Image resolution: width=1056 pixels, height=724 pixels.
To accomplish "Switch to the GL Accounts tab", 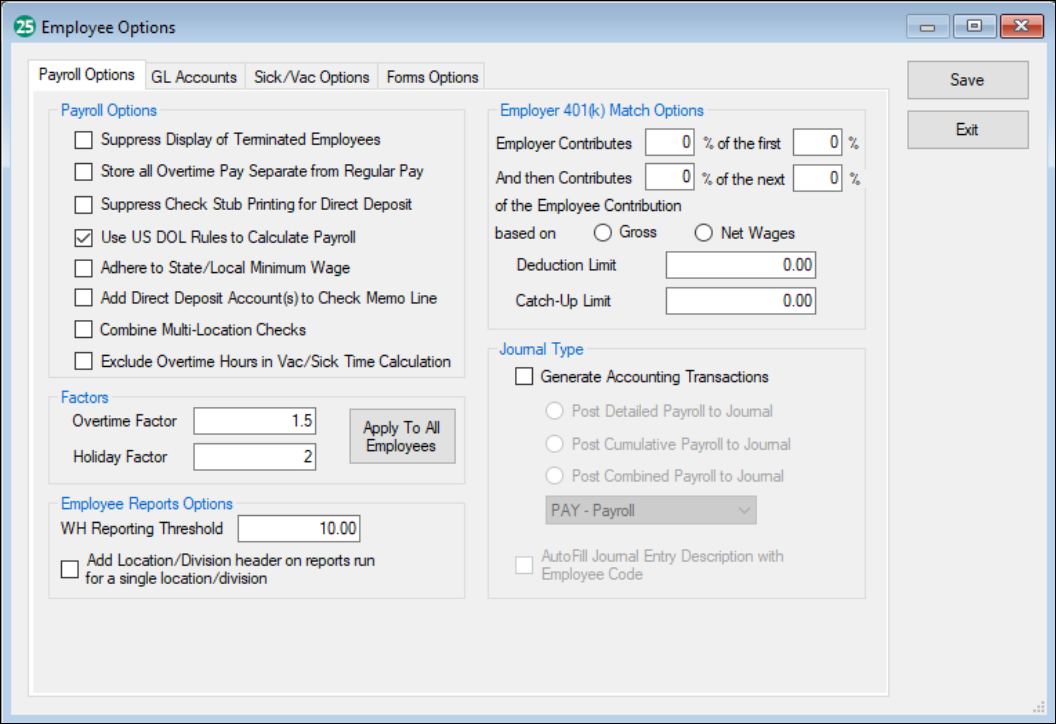I will point(194,75).
